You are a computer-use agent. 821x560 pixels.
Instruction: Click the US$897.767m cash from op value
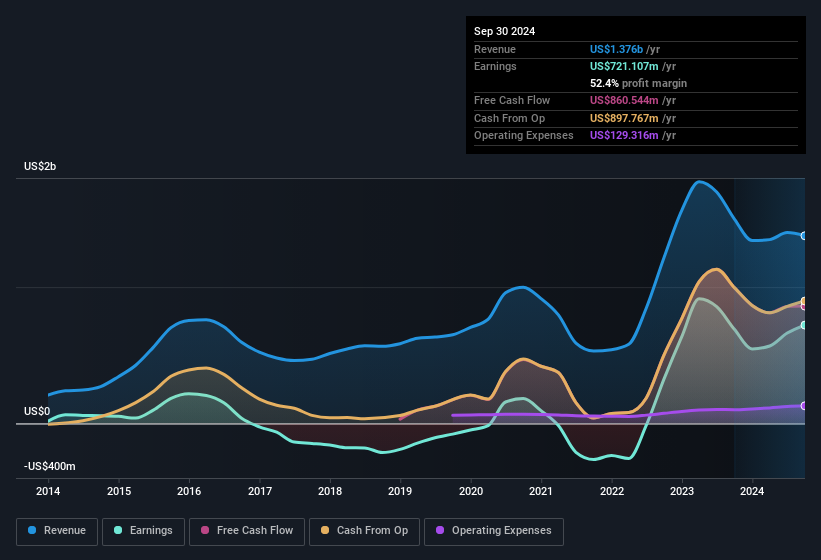click(x=624, y=118)
